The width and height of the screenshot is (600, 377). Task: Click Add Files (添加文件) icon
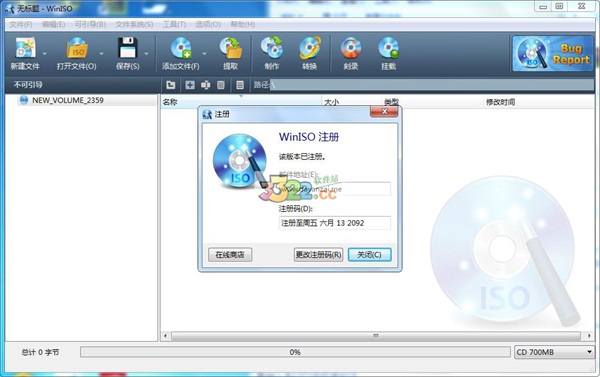[x=181, y=48]
